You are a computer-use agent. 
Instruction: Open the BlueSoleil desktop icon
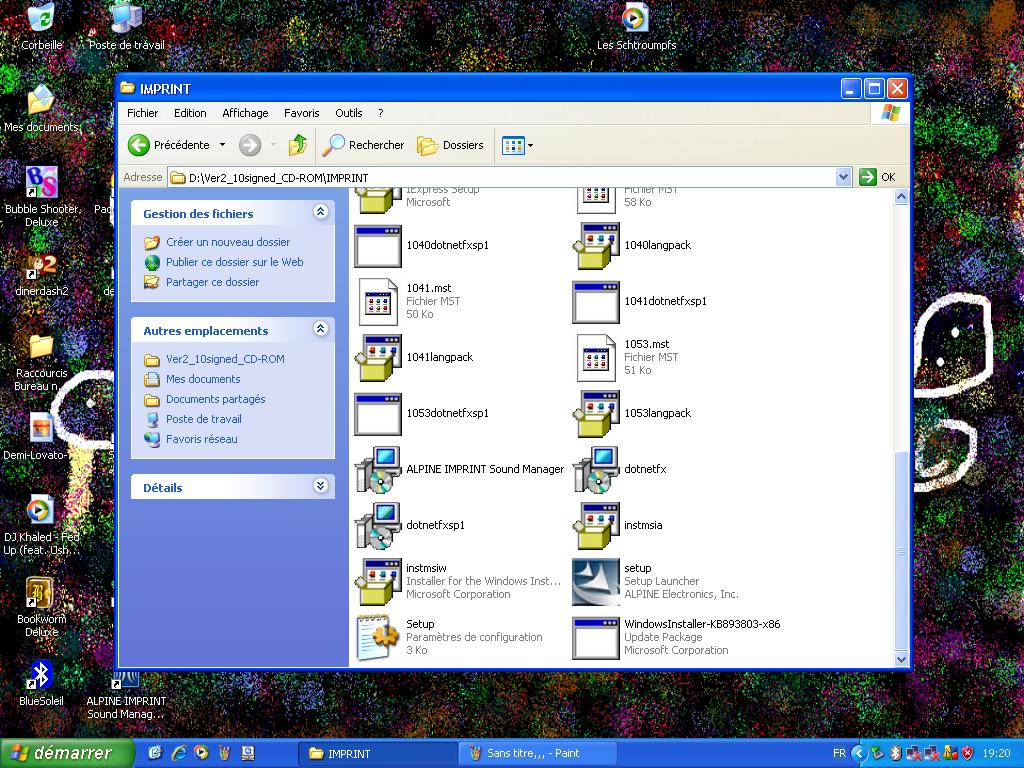coord(41,676)
